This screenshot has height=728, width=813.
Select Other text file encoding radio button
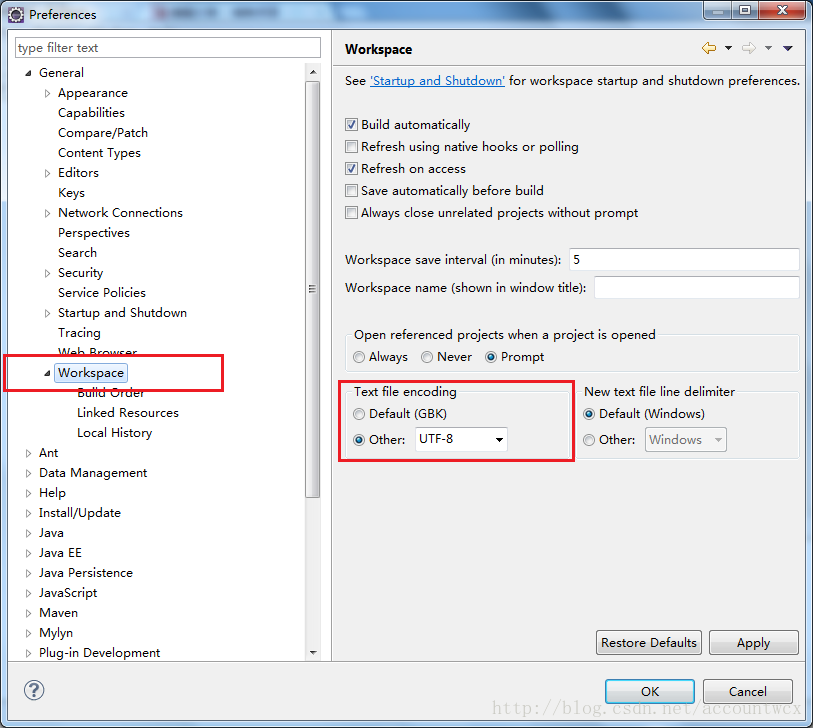[x=359, y=440]
